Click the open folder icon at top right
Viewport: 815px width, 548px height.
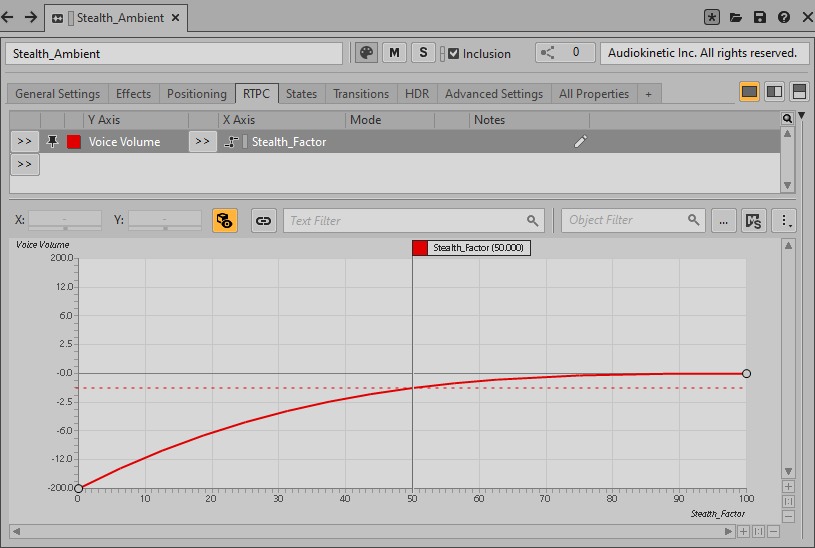click(x=736, y=18)
